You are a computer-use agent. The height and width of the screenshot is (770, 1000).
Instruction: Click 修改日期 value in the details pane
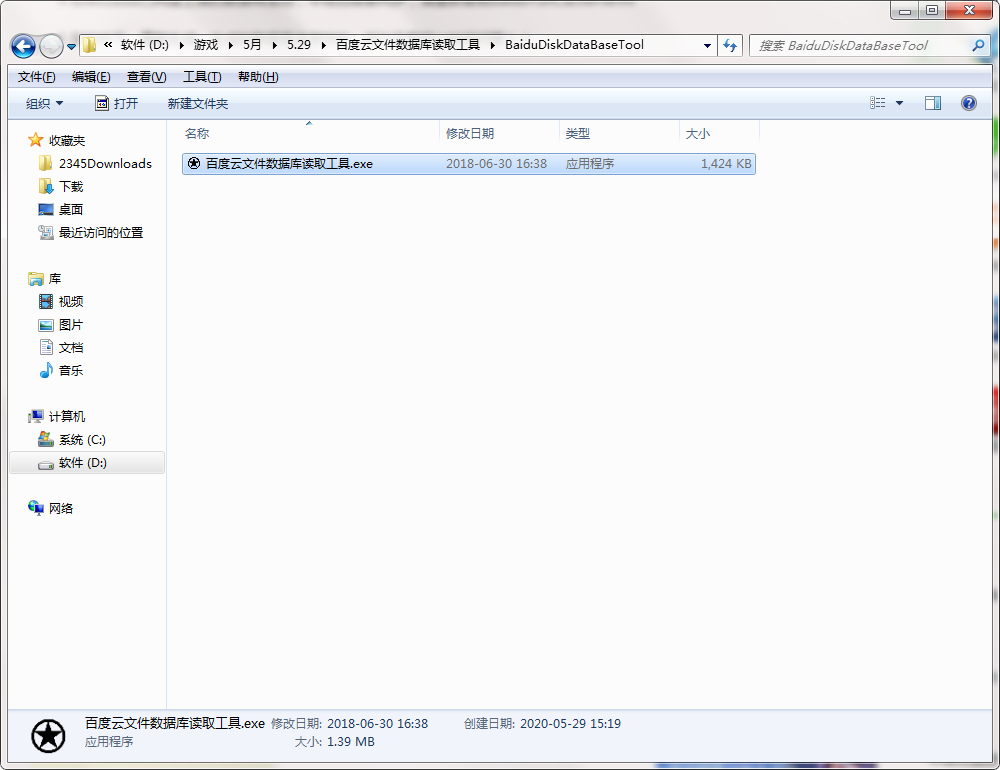(378, 723)
